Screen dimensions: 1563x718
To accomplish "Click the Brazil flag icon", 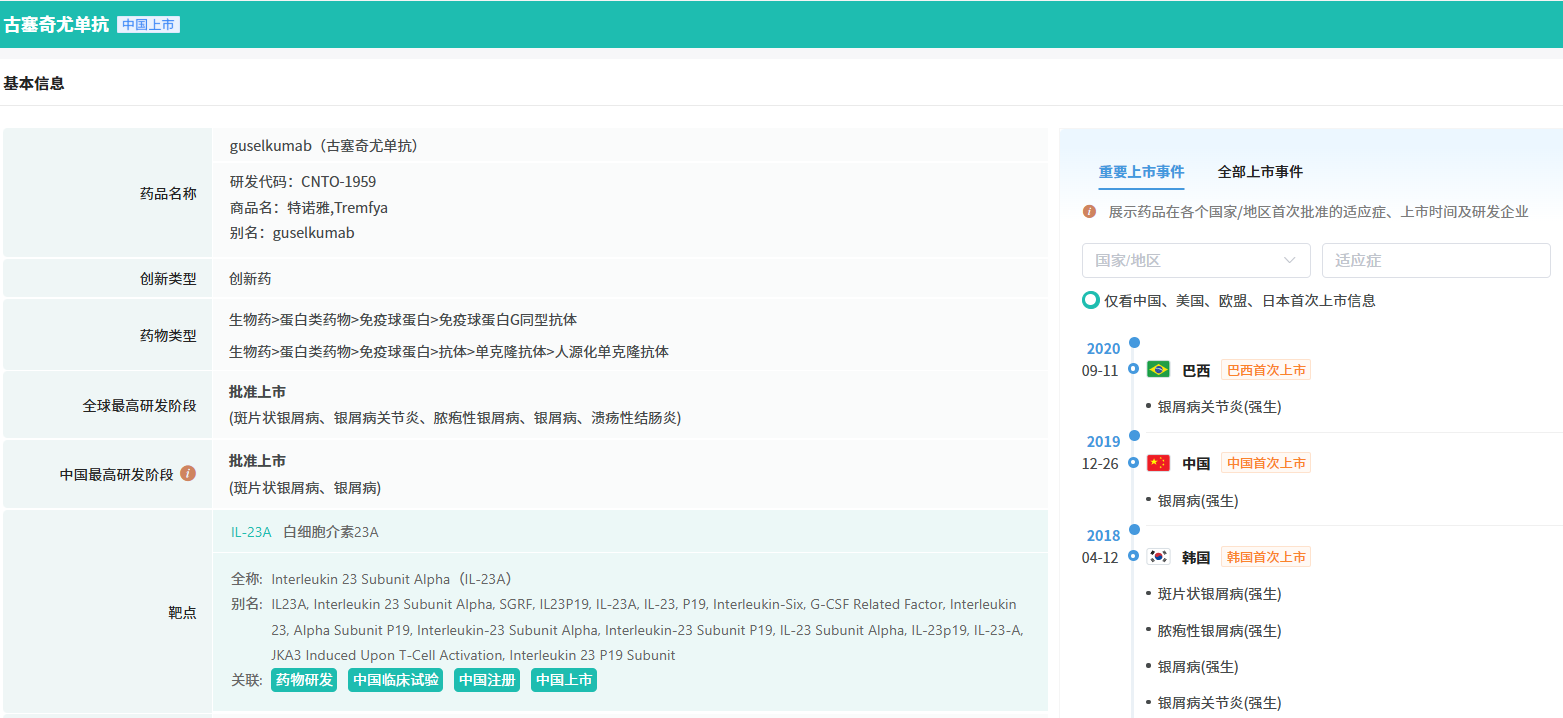I will (x=1158, y=370).
